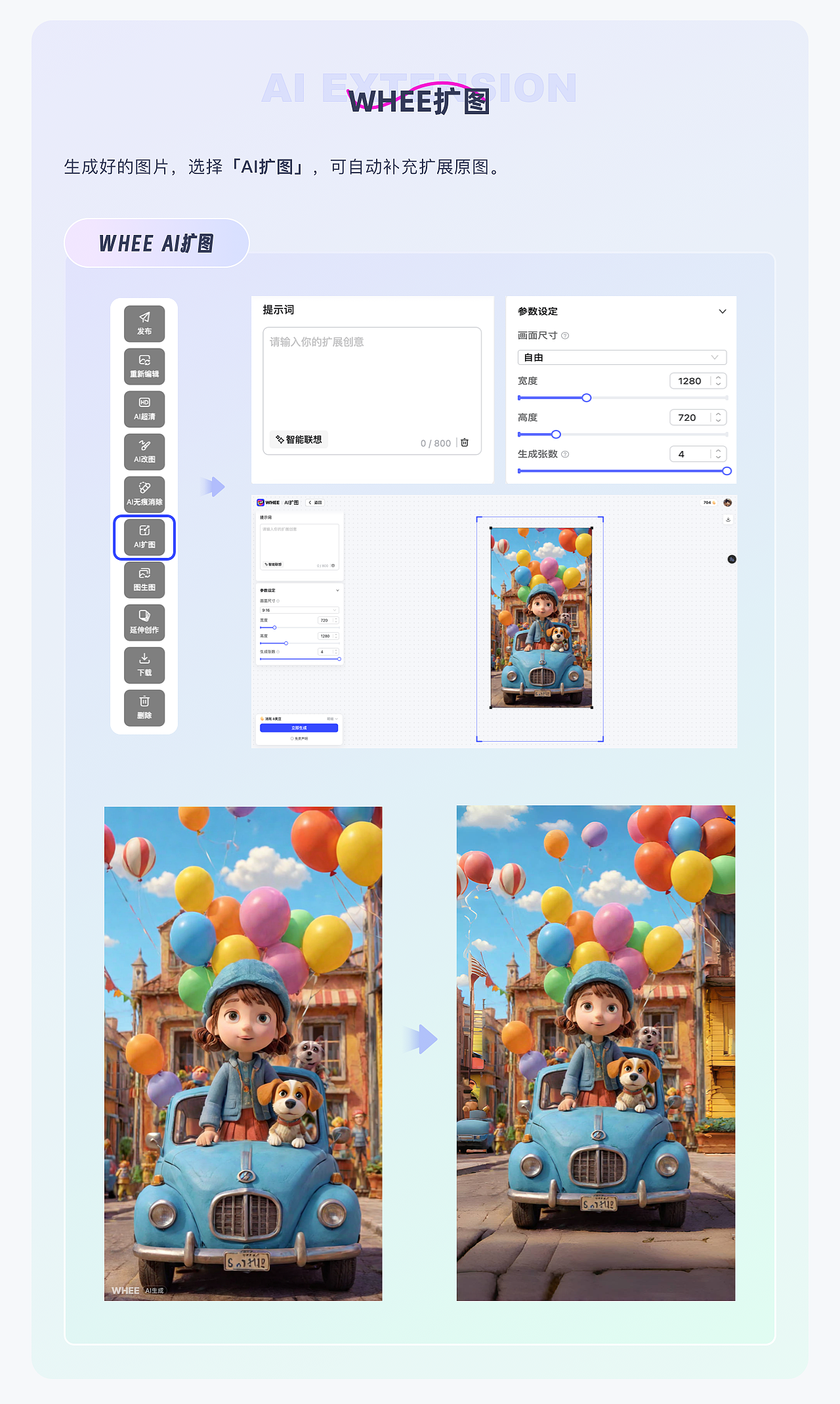Click the 下载 download sidebar button
Viewport: 840px width, 1404px height.
click(x=144, y=665)
